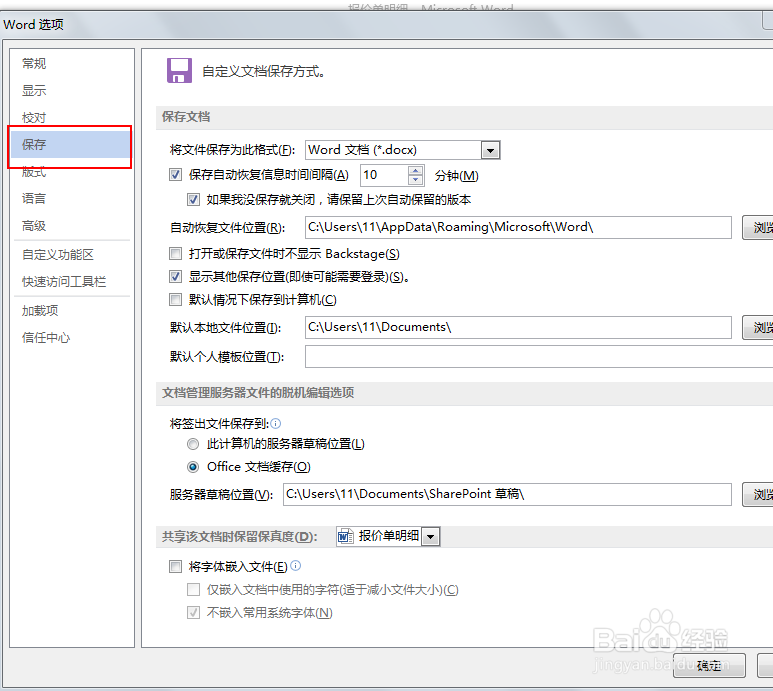This screenshot has width=773, height=691.
Task: Click the 自动恢复文件位置 path field
Action: (518, 227)
